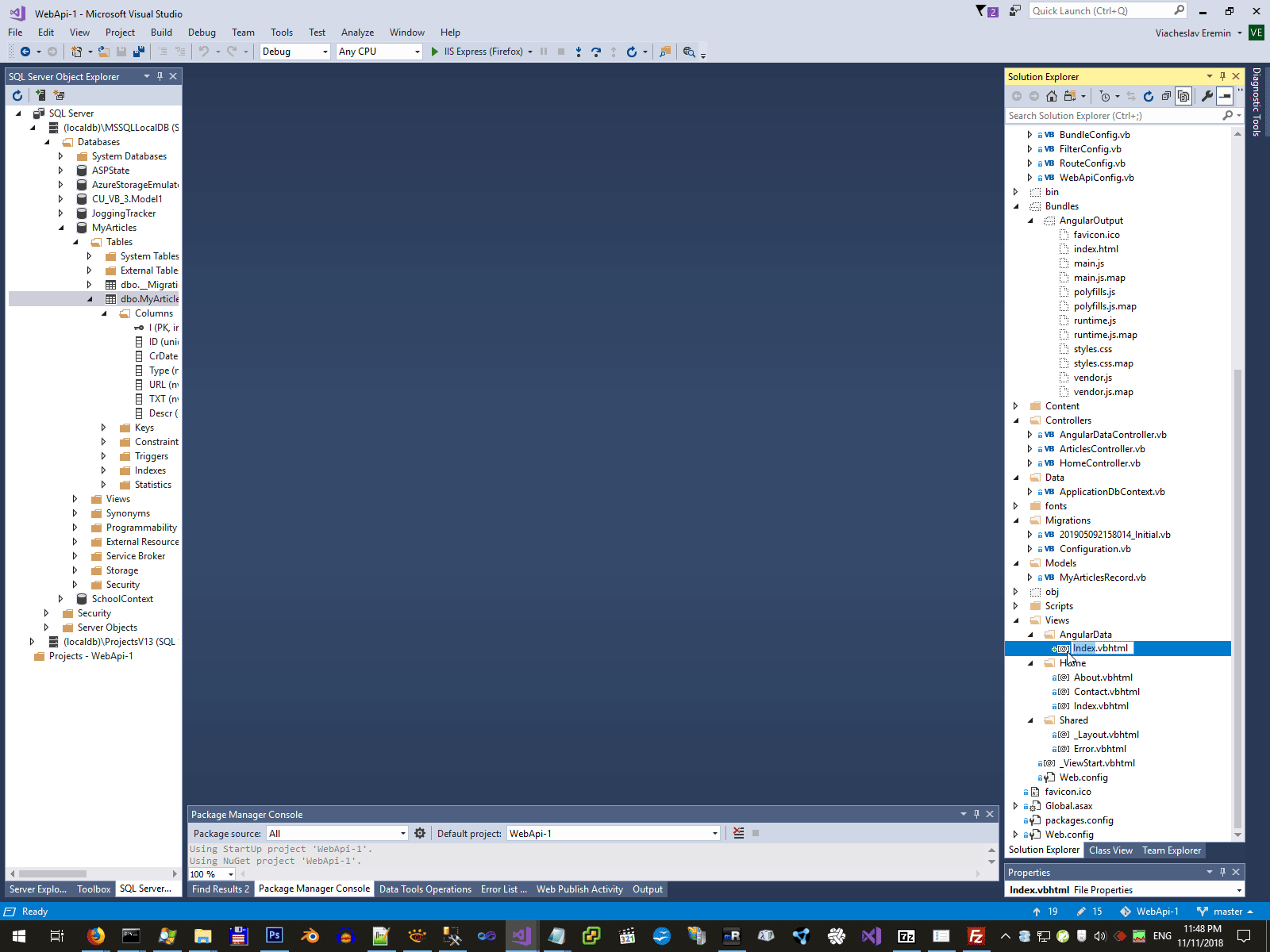Click the Step Over debug icon
The width and height of the screenshot is (1270, 952).
point(596,52)
